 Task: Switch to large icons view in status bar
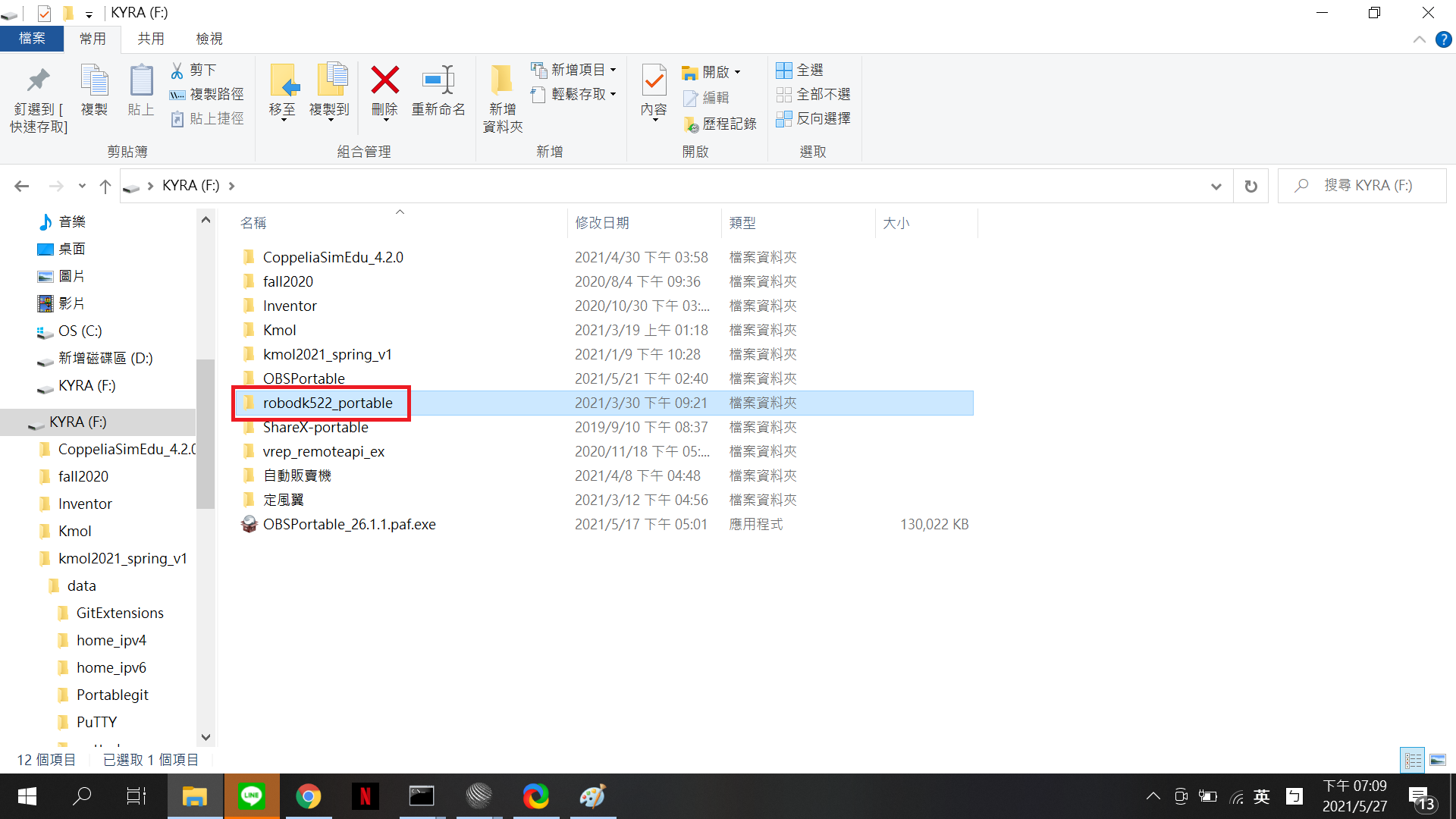pyautogui.click(x=1438, y=760)
